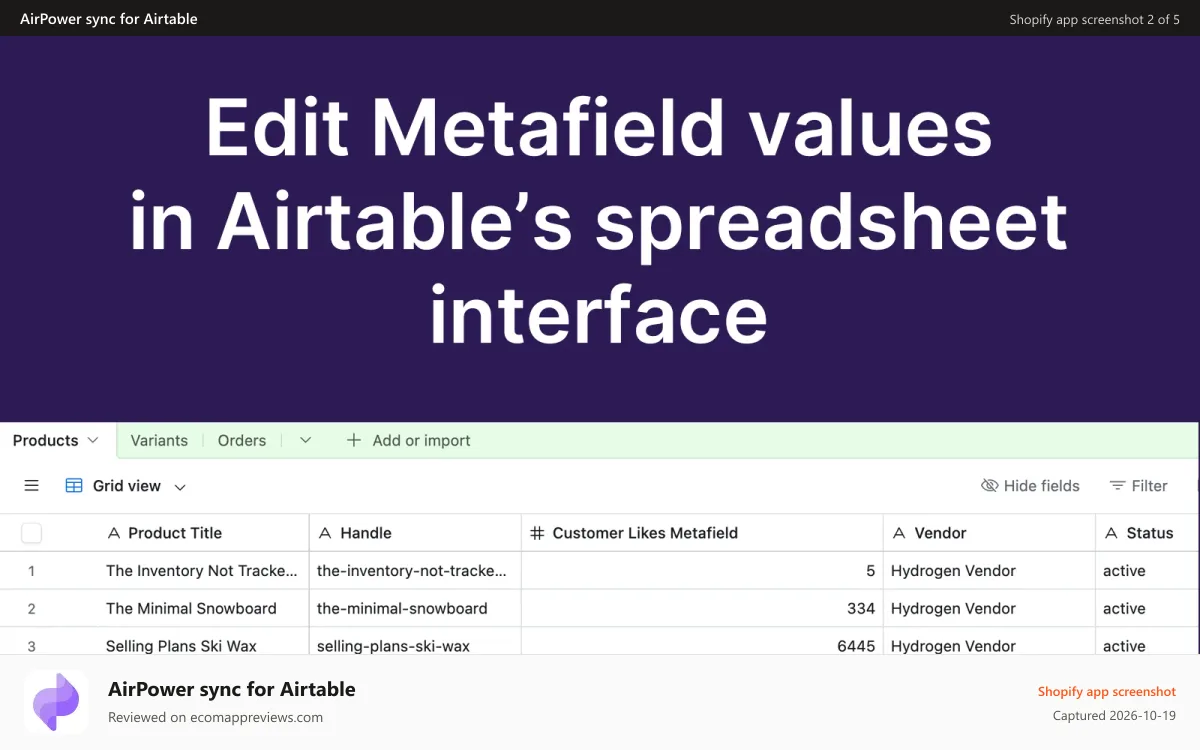Click Hydrogen Vendor in row 1
Screen dimensions: 1200x750
[953, 571]
